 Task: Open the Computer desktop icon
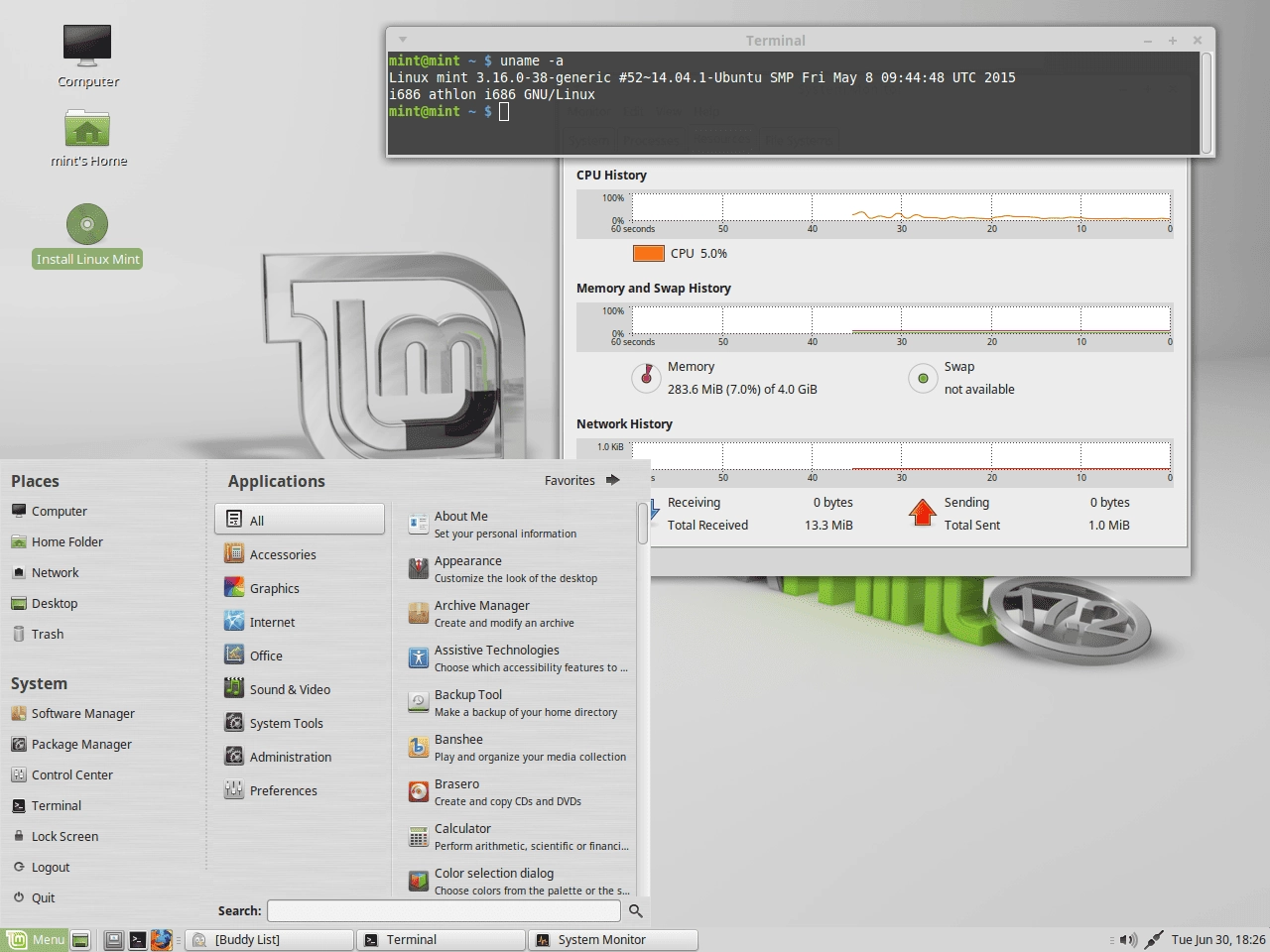pyautogui.click(x=87, y=57)
